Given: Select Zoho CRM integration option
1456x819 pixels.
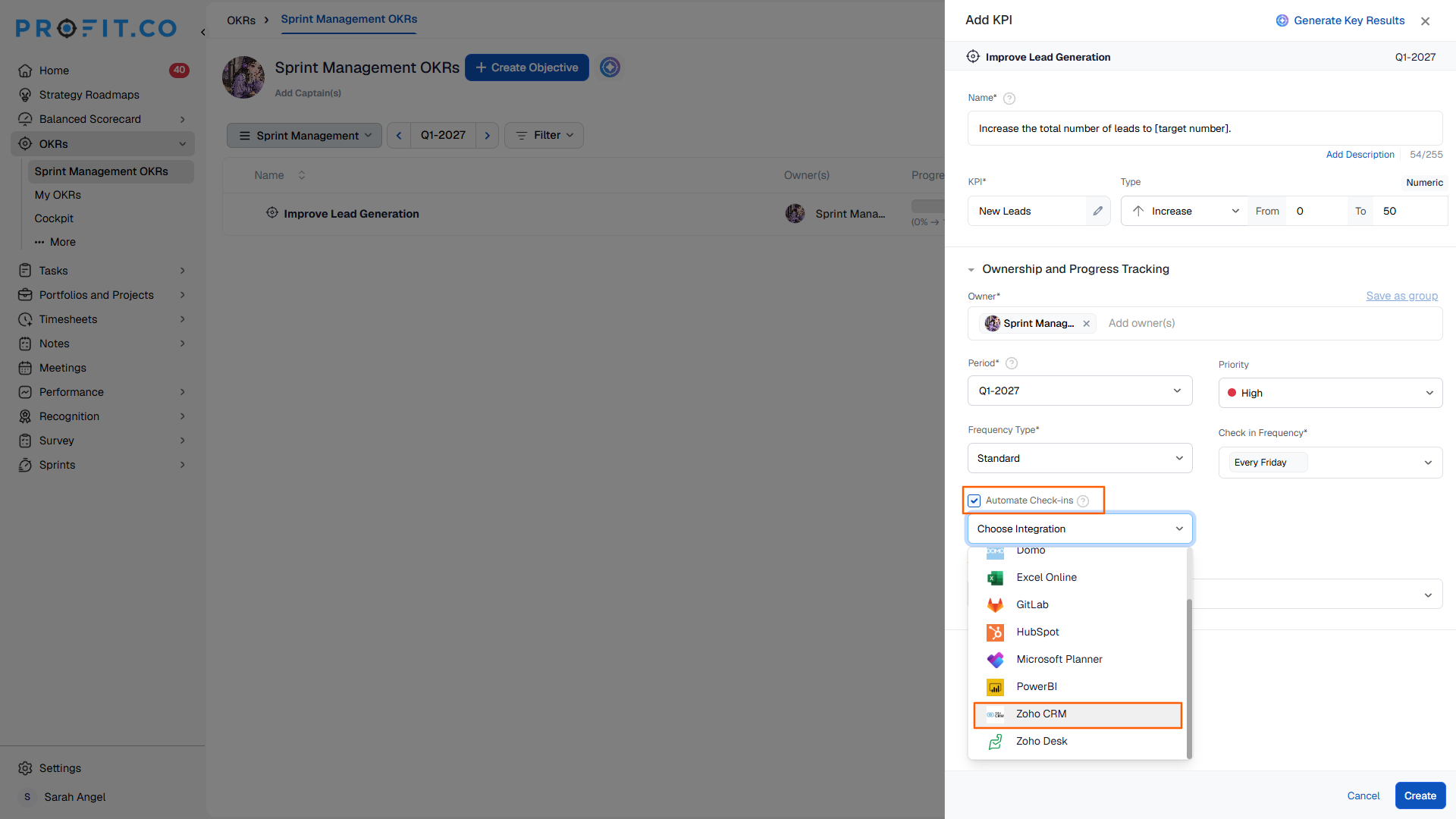Looking at the screenshot, I should click(1078, 714).
